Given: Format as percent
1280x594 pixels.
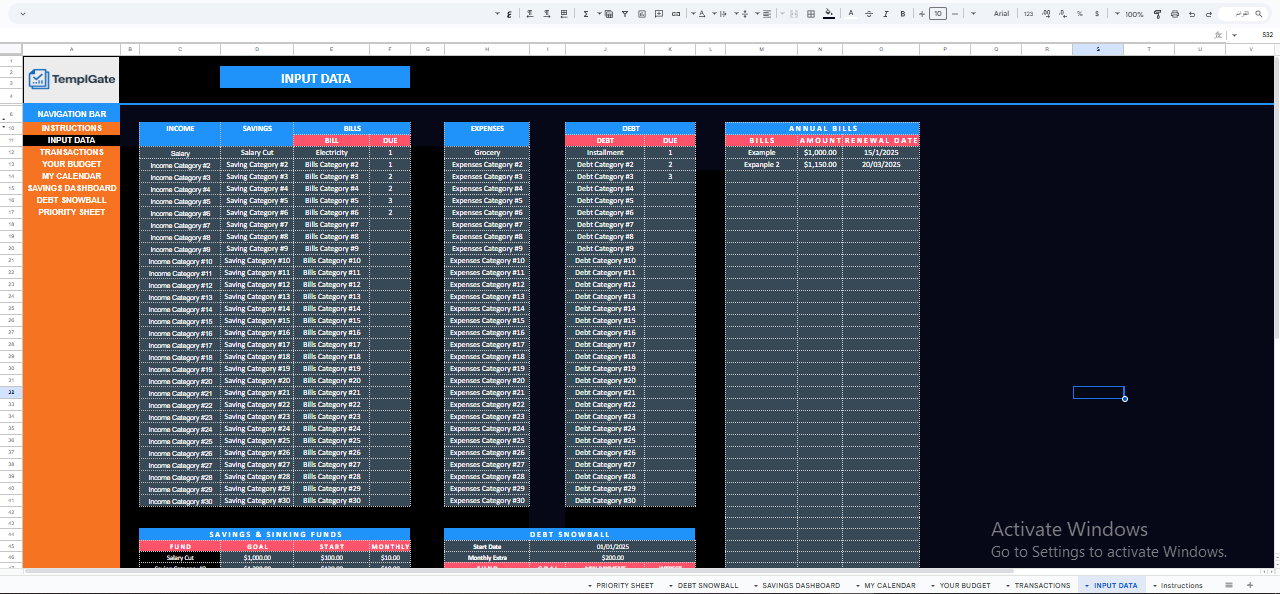Looking at the screenshot, I should [1079, 14].
